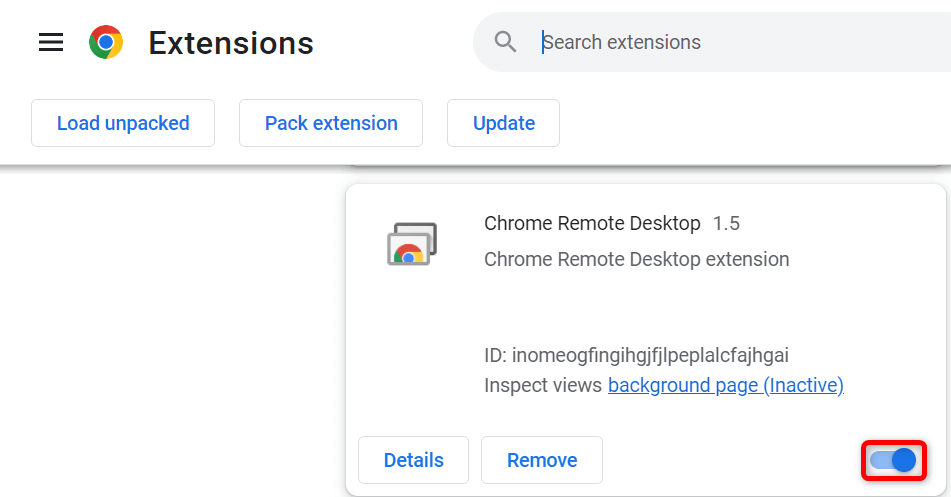Open the background page (Inactive) link
Screen dimensions: 951x497
pyautogui.click(x=725, y=385)
